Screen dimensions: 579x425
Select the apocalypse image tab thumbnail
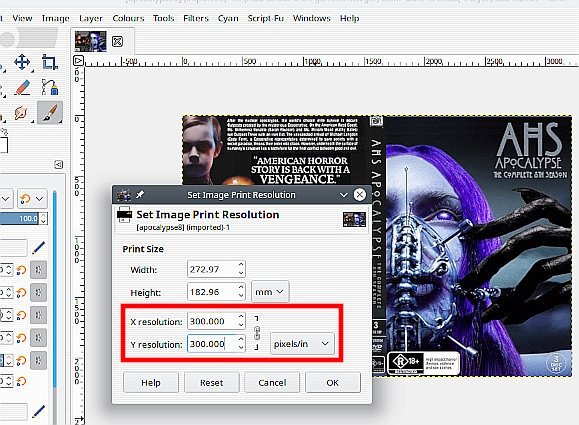pos(91,41)
